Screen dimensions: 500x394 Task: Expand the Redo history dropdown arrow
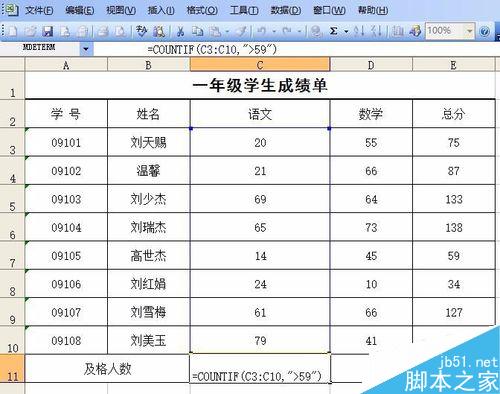point(299,32)
